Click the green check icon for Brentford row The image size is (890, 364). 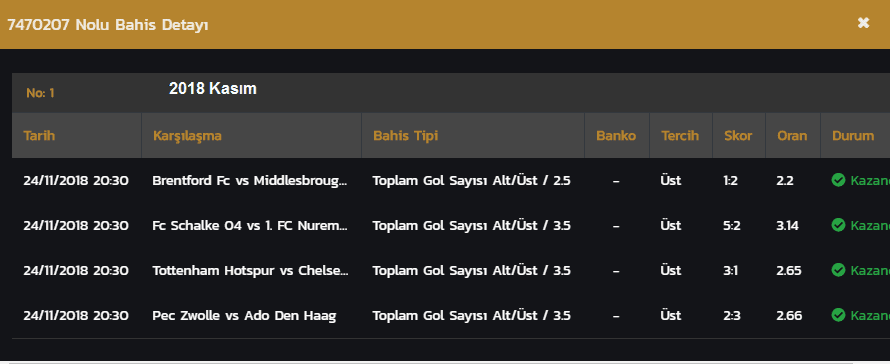click(838, 180)
